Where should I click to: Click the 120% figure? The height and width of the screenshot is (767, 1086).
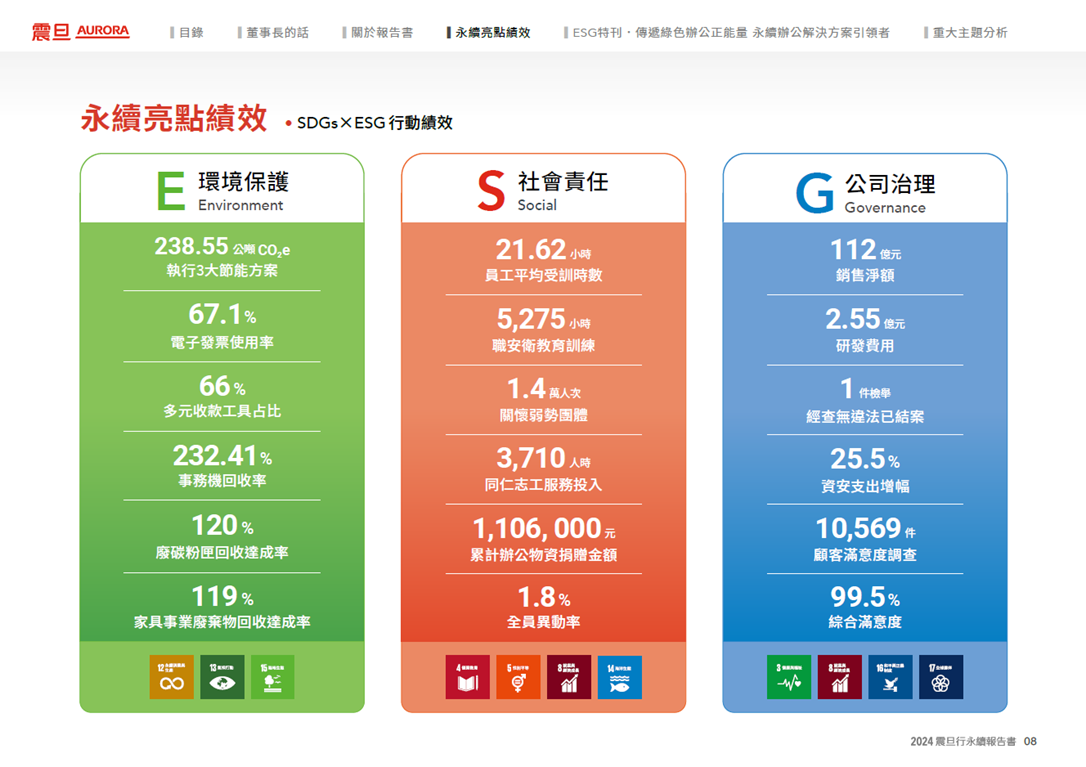pos(222,525)
